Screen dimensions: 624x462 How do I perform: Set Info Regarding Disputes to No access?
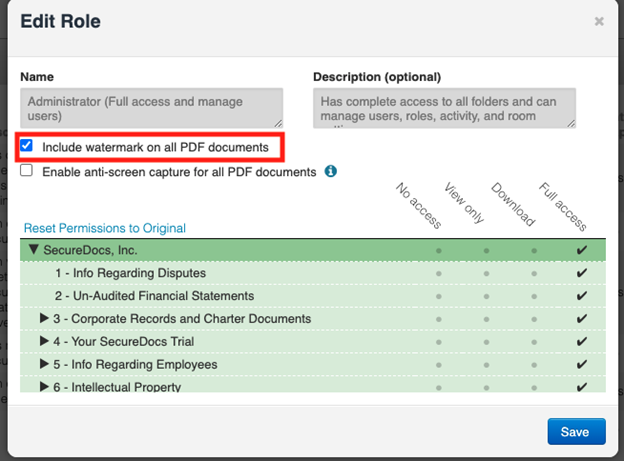(x=439, y=274)
